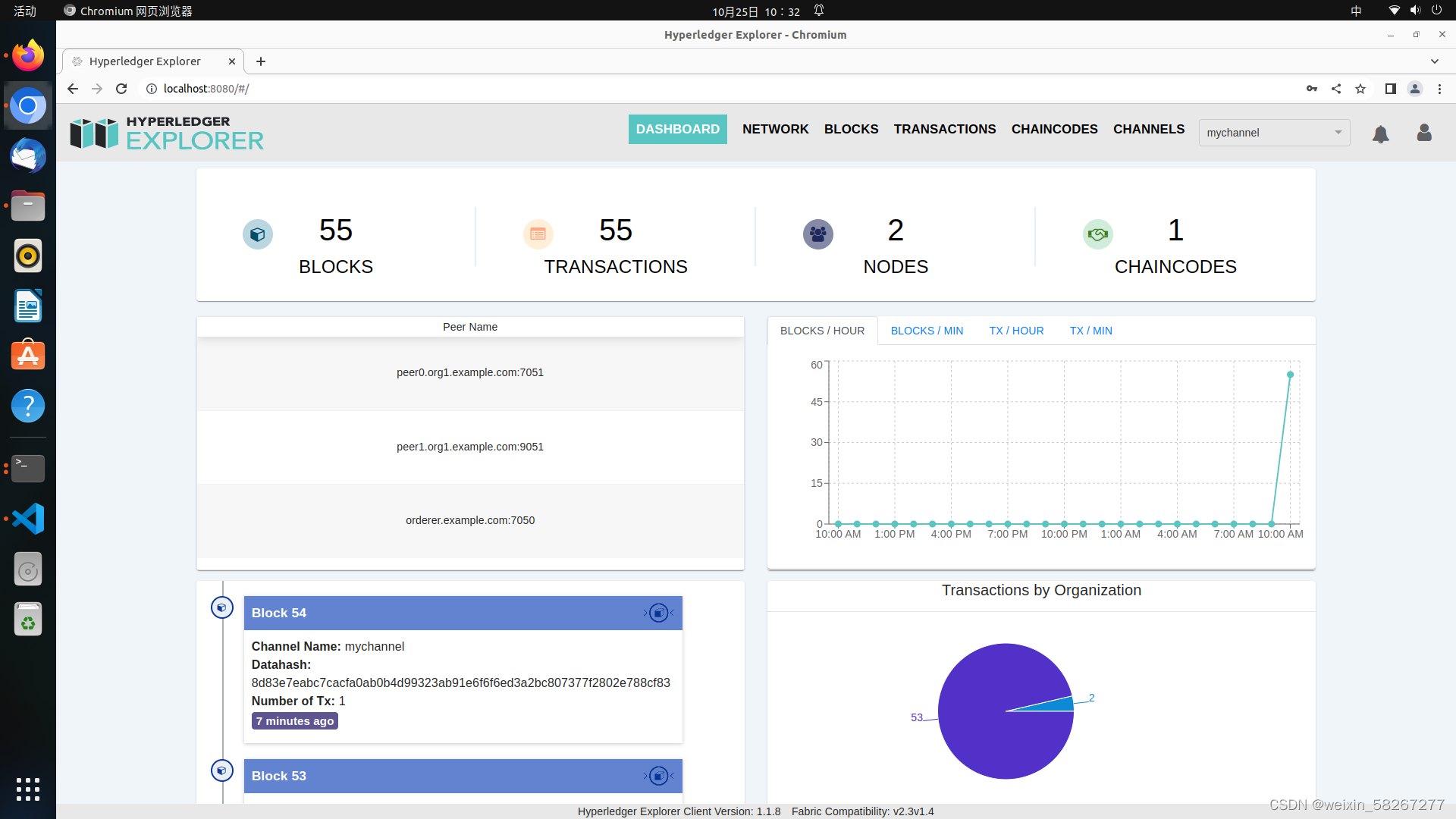Image resolution: width=1456 pixels, height=819 pixels.
Task: Switch to TX / MIN chart tab
Action: pyautogui.click(x=1090, y=331)
